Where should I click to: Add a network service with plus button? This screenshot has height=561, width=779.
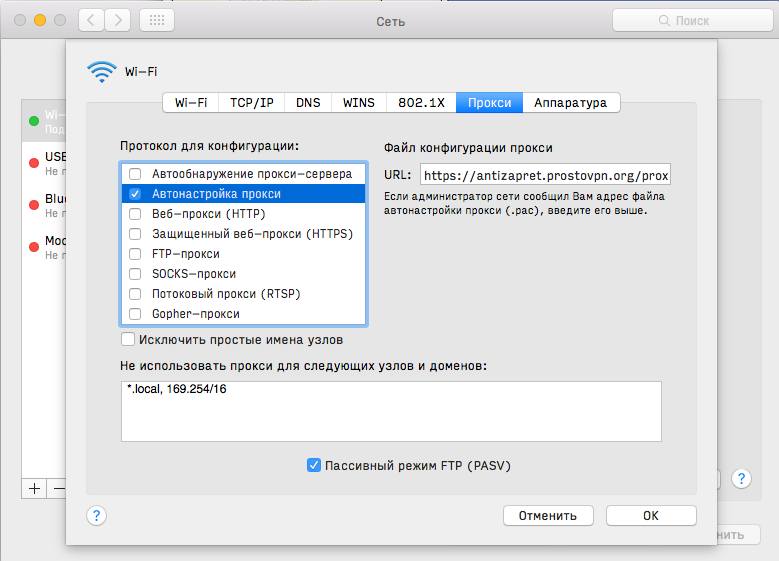35,488
